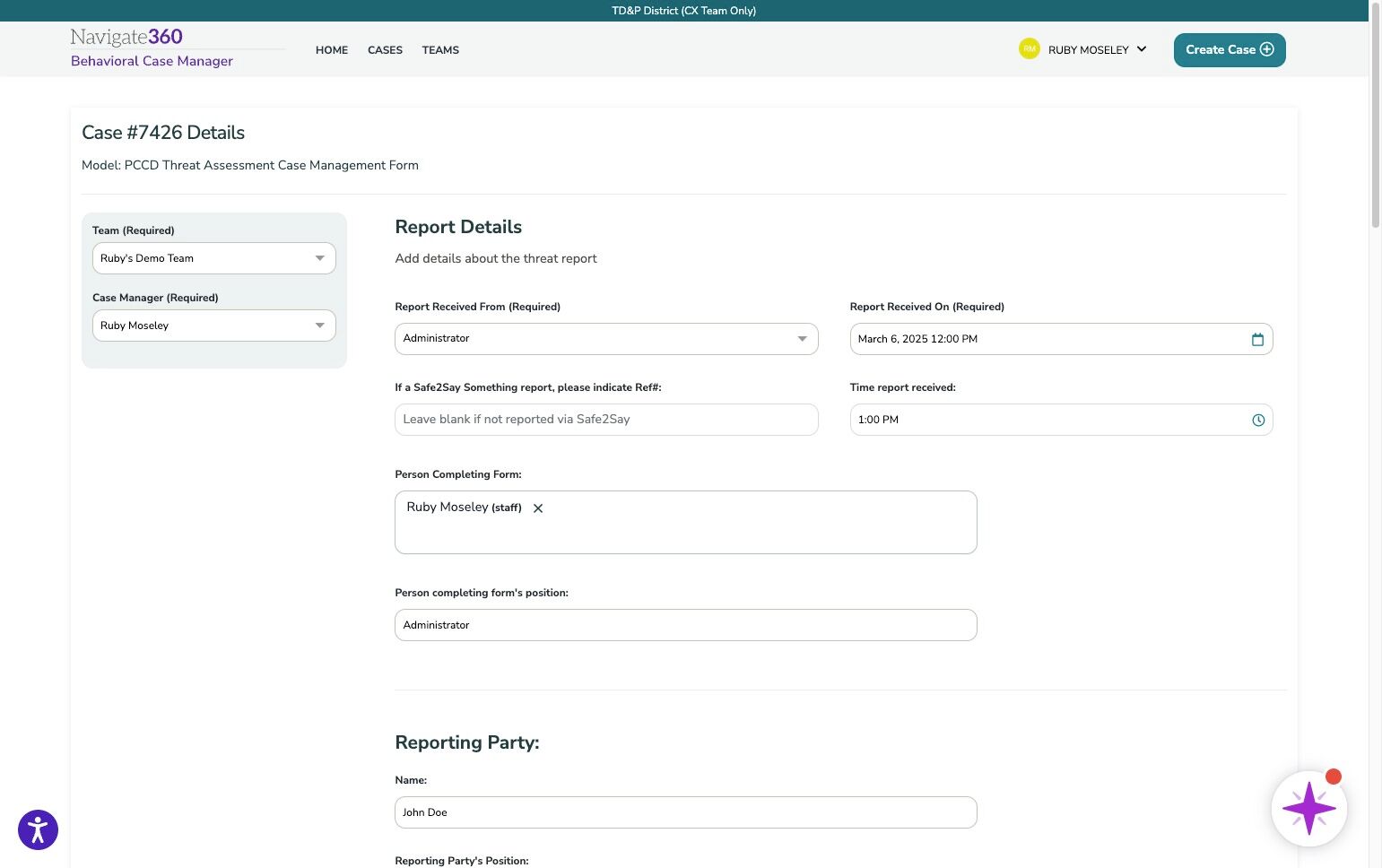
Task: Open Report Received From dropdown
Action: point(606,339)
